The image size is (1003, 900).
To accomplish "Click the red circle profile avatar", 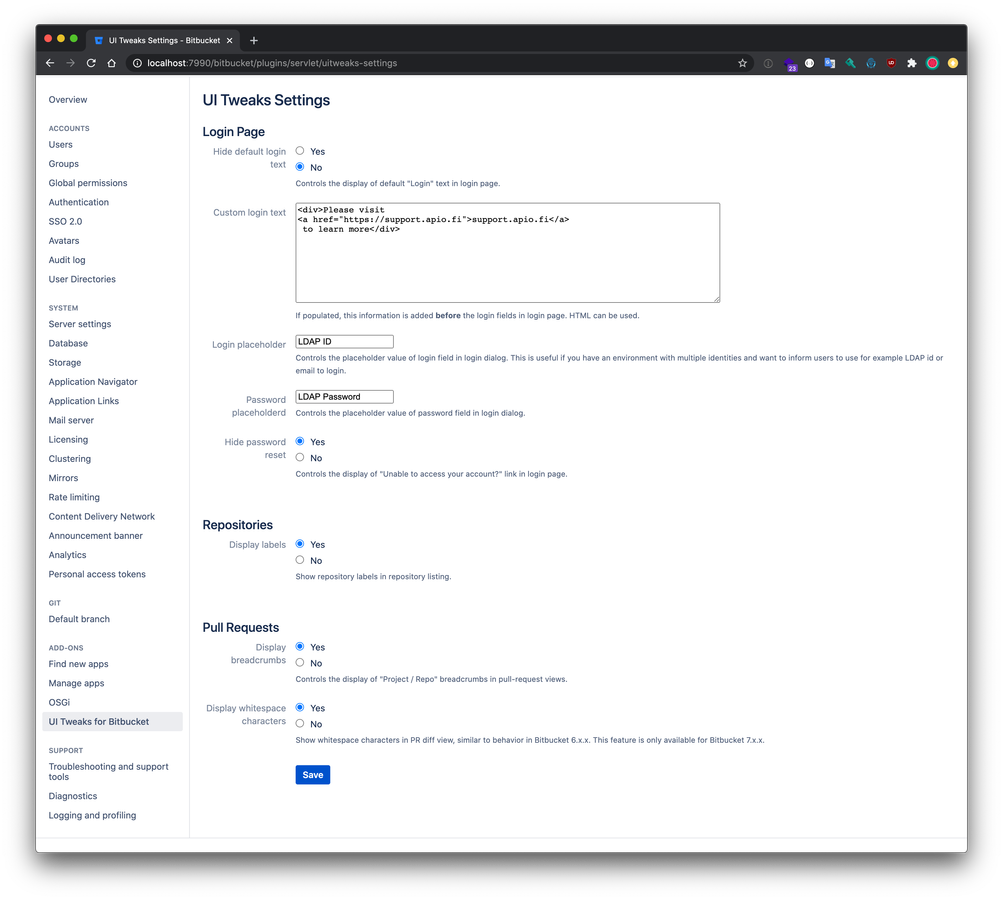I will click(932, 63).
